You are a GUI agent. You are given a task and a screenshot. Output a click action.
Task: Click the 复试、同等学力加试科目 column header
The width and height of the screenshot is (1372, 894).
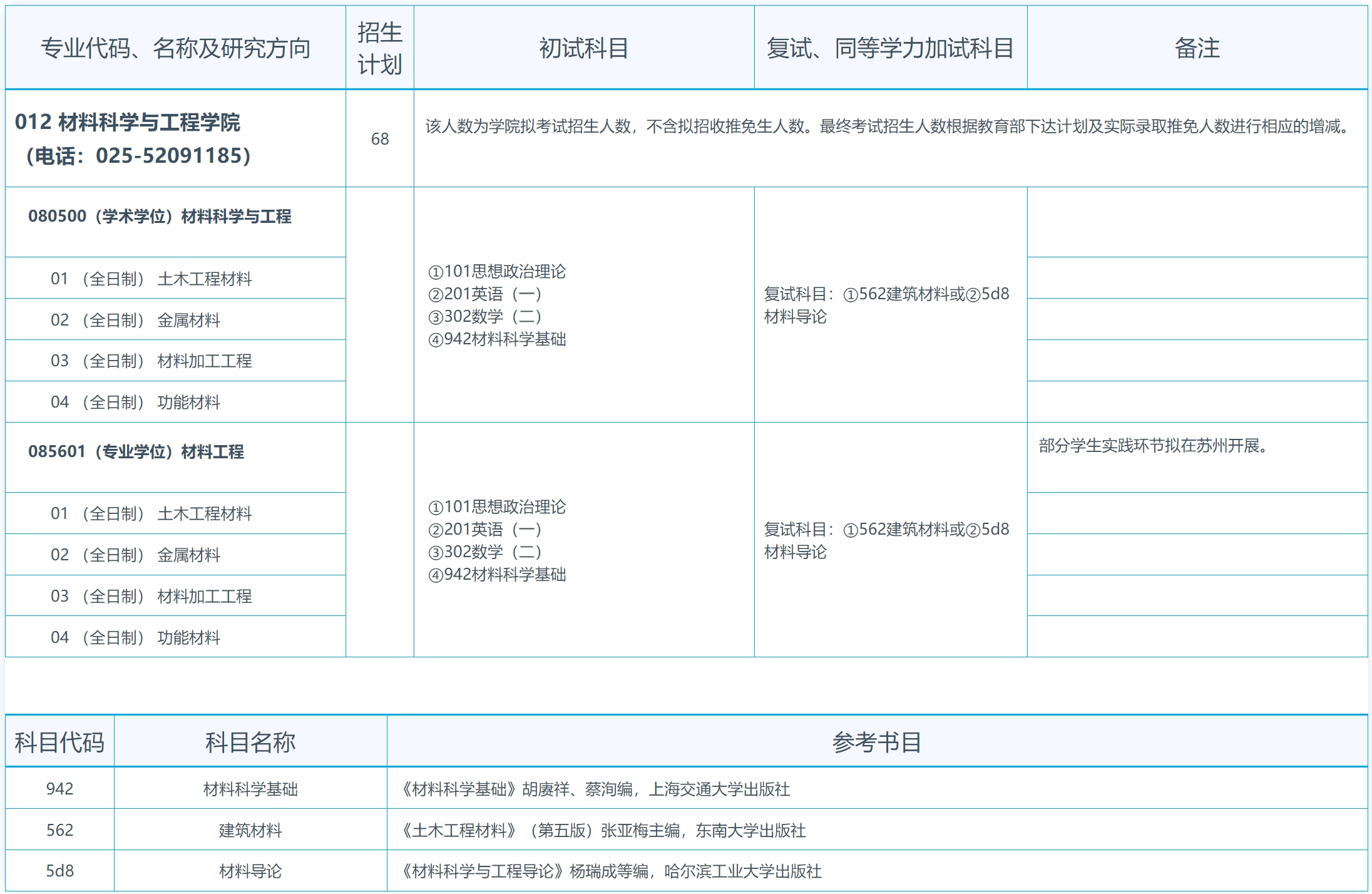tap(891, 49)
